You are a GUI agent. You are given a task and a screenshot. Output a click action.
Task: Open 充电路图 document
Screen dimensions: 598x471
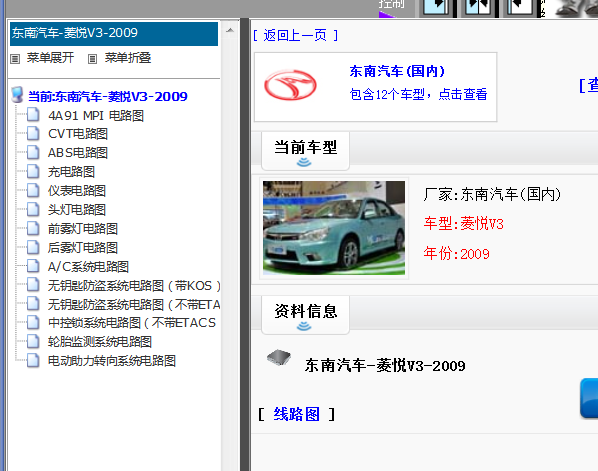(71, 172)
